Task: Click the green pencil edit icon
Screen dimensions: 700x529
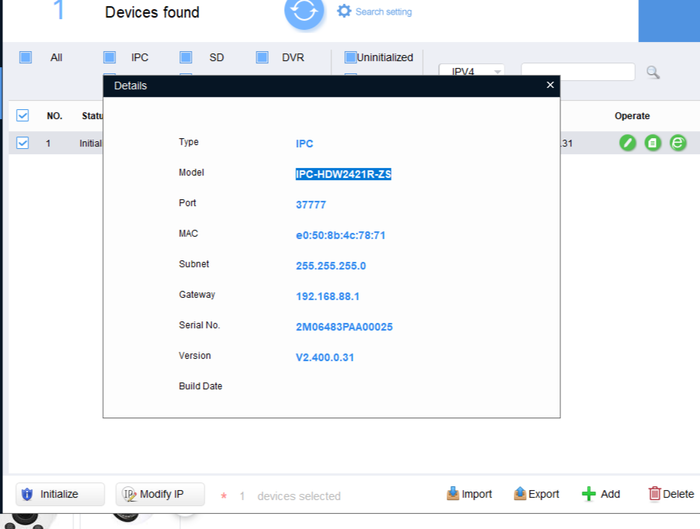Action: [x=628, y=143]
